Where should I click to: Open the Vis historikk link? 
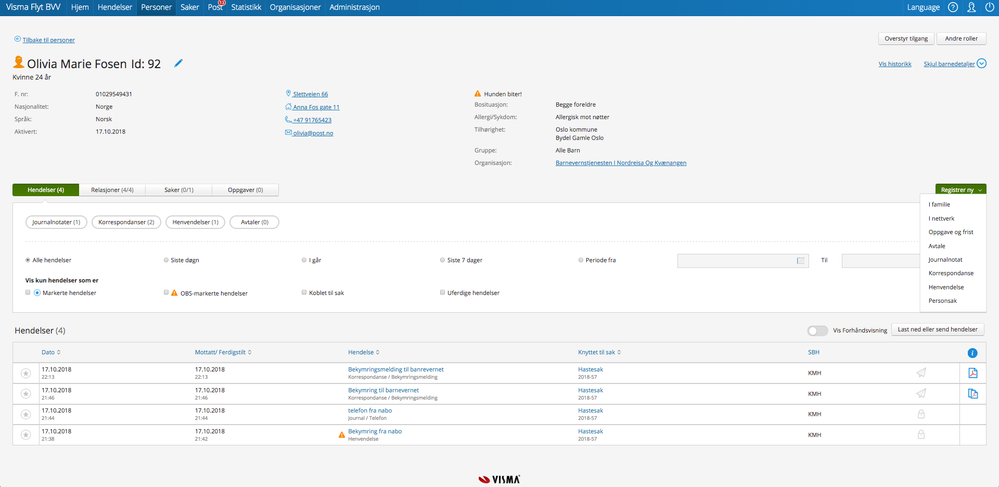(895, 64)
